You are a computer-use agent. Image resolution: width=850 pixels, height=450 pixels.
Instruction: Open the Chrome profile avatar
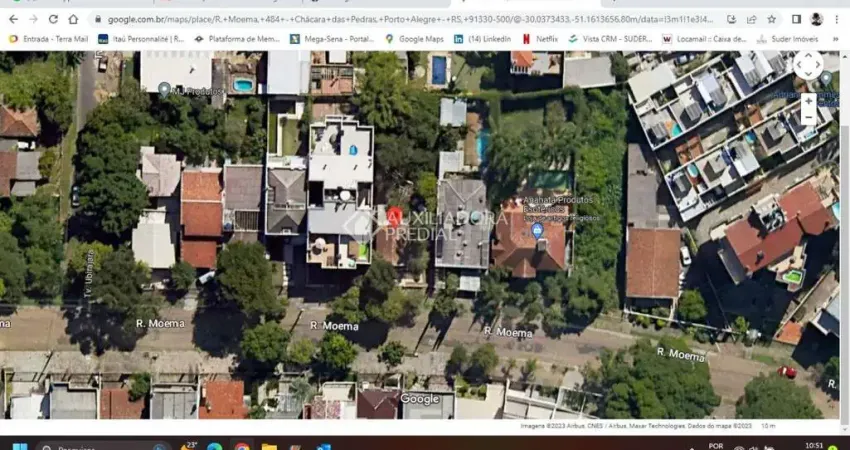(x=816, y=20)
